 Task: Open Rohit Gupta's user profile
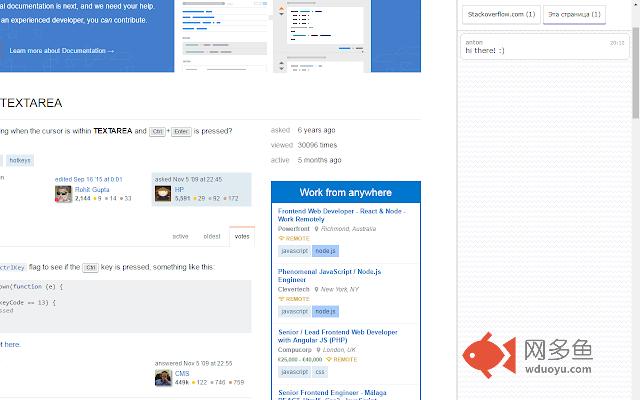(x=92, y=189)
